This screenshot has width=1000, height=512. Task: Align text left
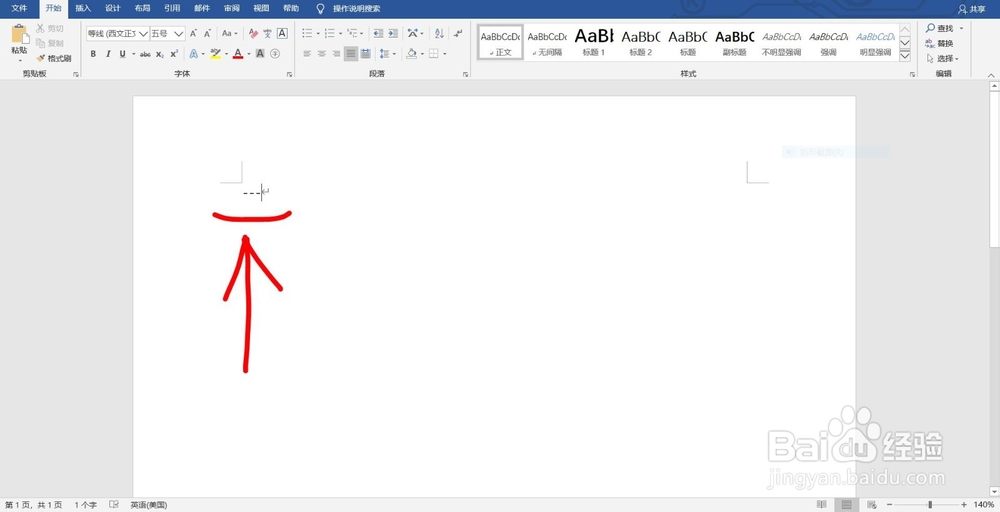tap(307, 54)
